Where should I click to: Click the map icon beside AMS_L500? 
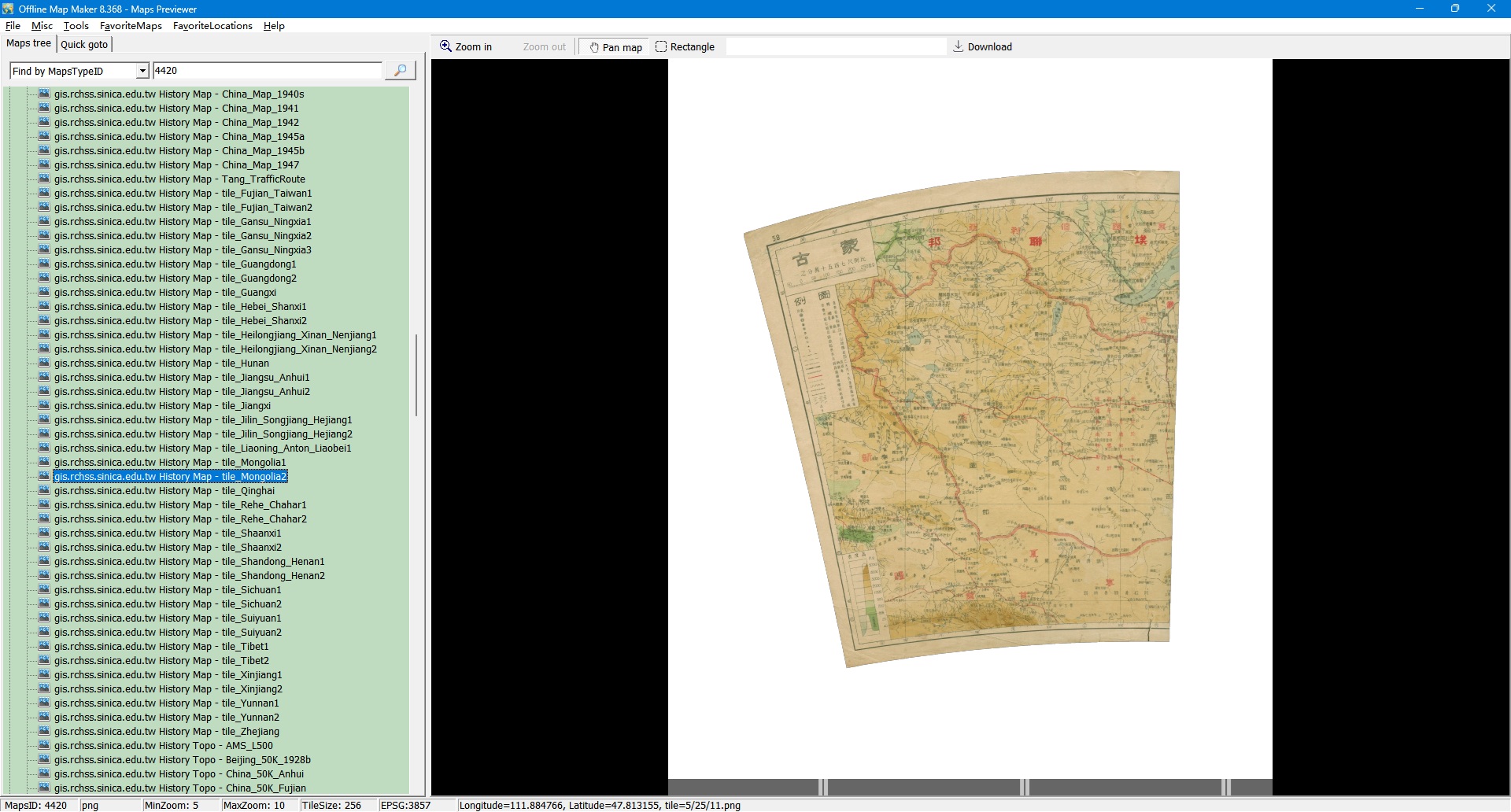pos(44,745)
